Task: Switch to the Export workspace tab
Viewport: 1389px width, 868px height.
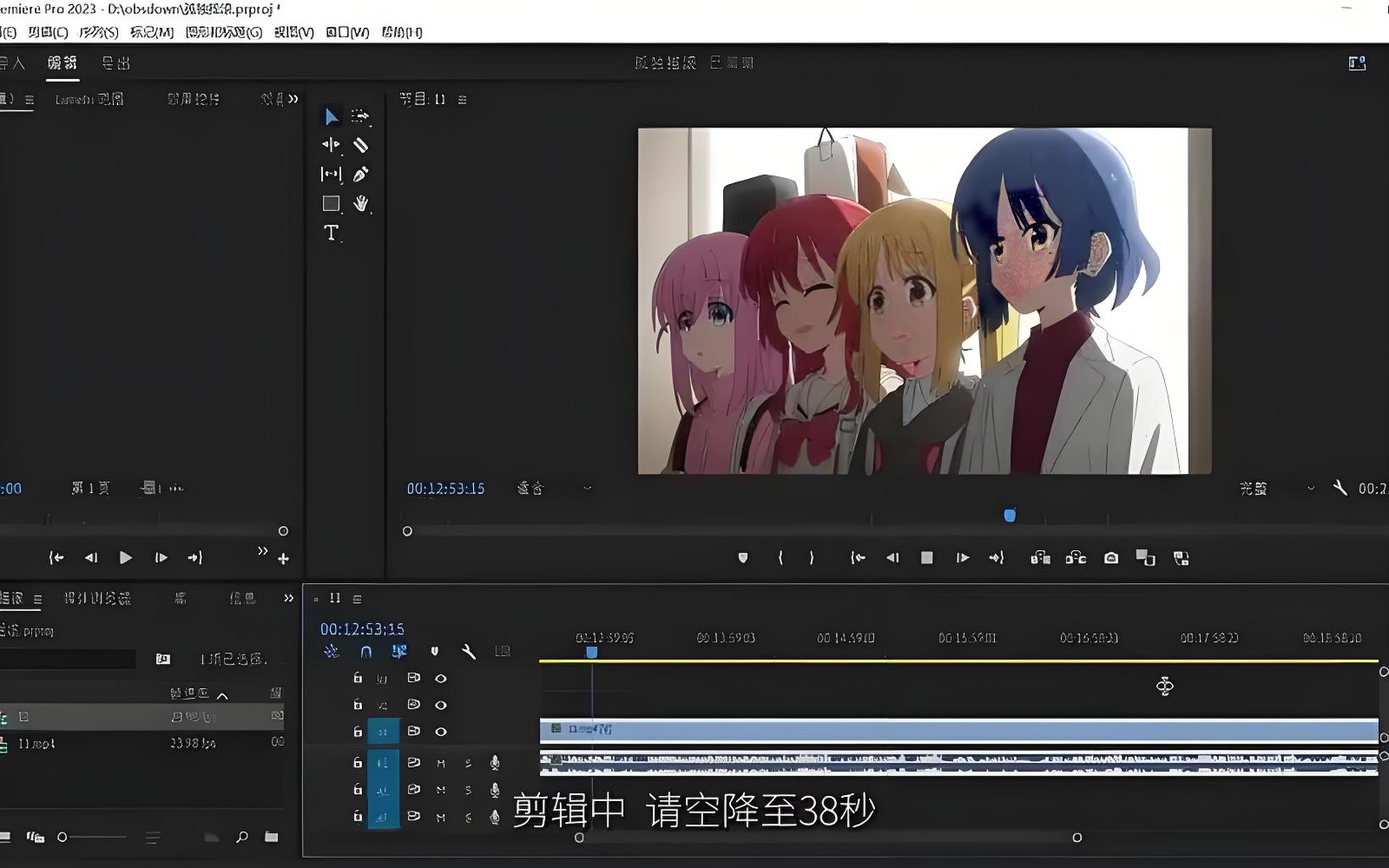Action: pyautogui.click(x=116, y=63)
